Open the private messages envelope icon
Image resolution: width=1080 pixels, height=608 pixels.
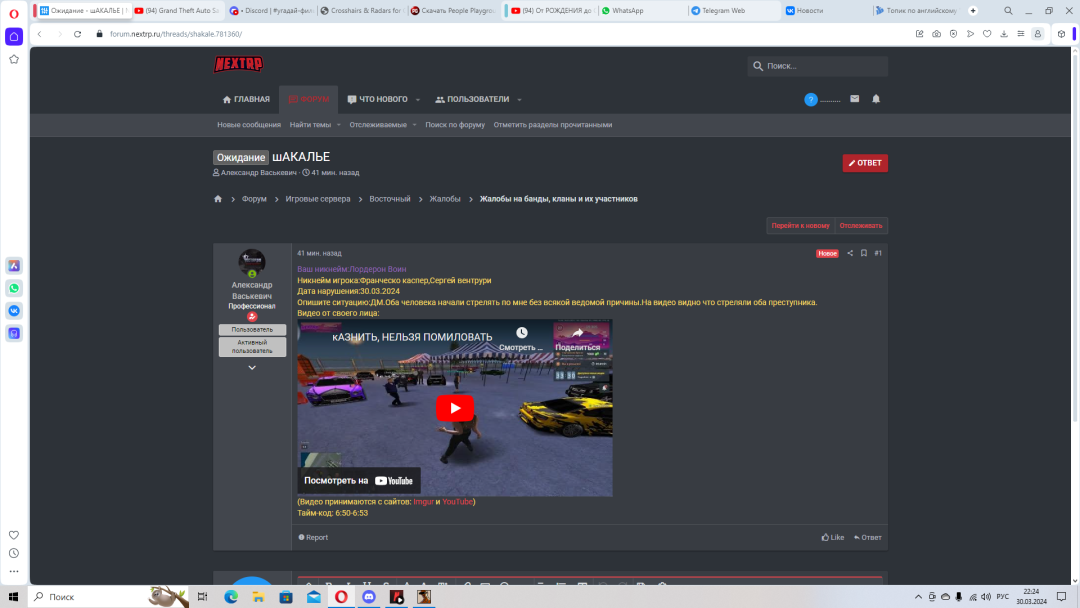click(x=854, y=99)
